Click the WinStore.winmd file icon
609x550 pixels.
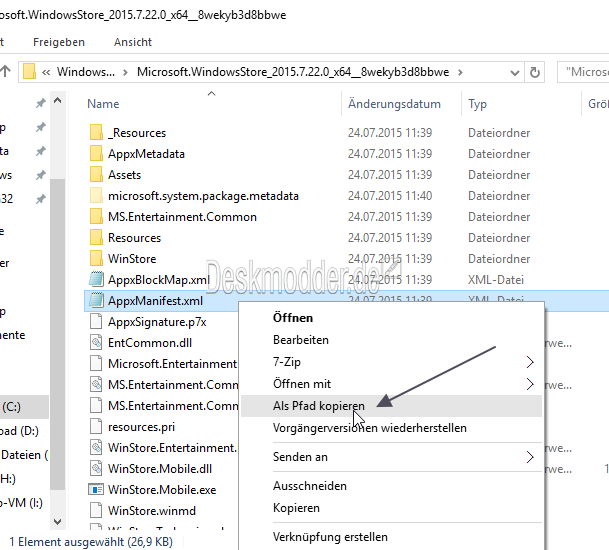pyautogui.click(x=96, y=510)
